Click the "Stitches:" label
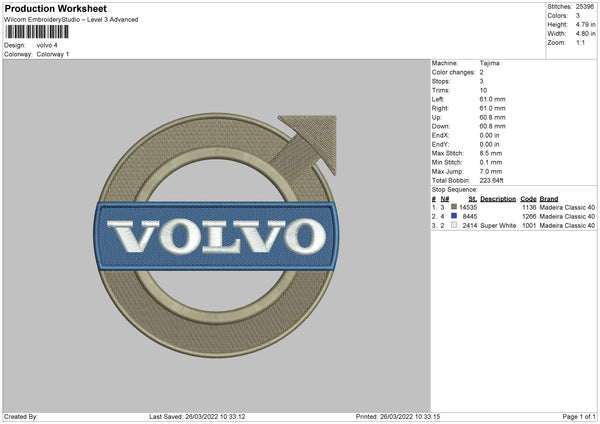Image resolution: width=600 pixels, height=424 pixels. [559, 7]
